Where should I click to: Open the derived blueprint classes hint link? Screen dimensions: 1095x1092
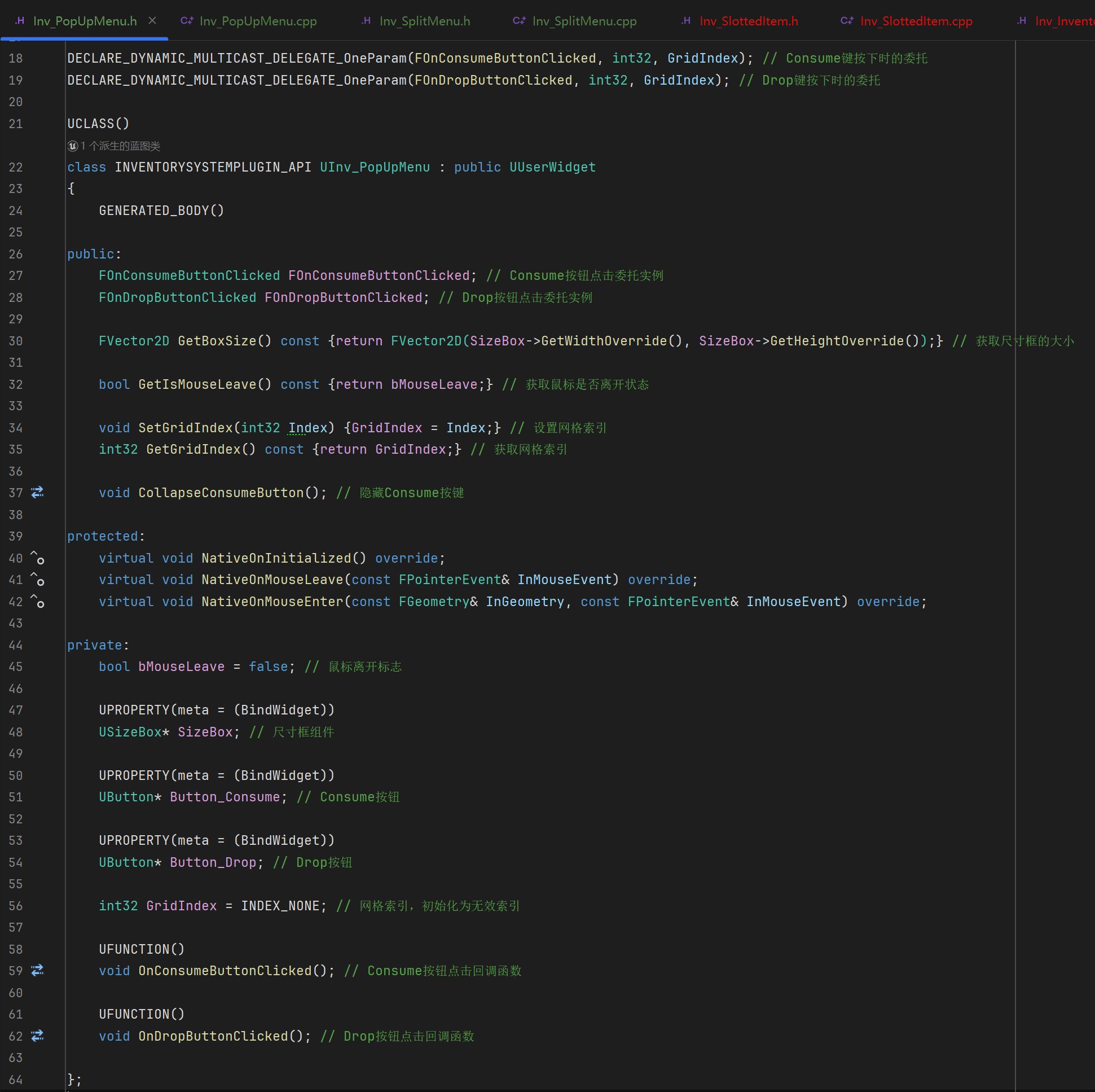(x=120, y=146)
